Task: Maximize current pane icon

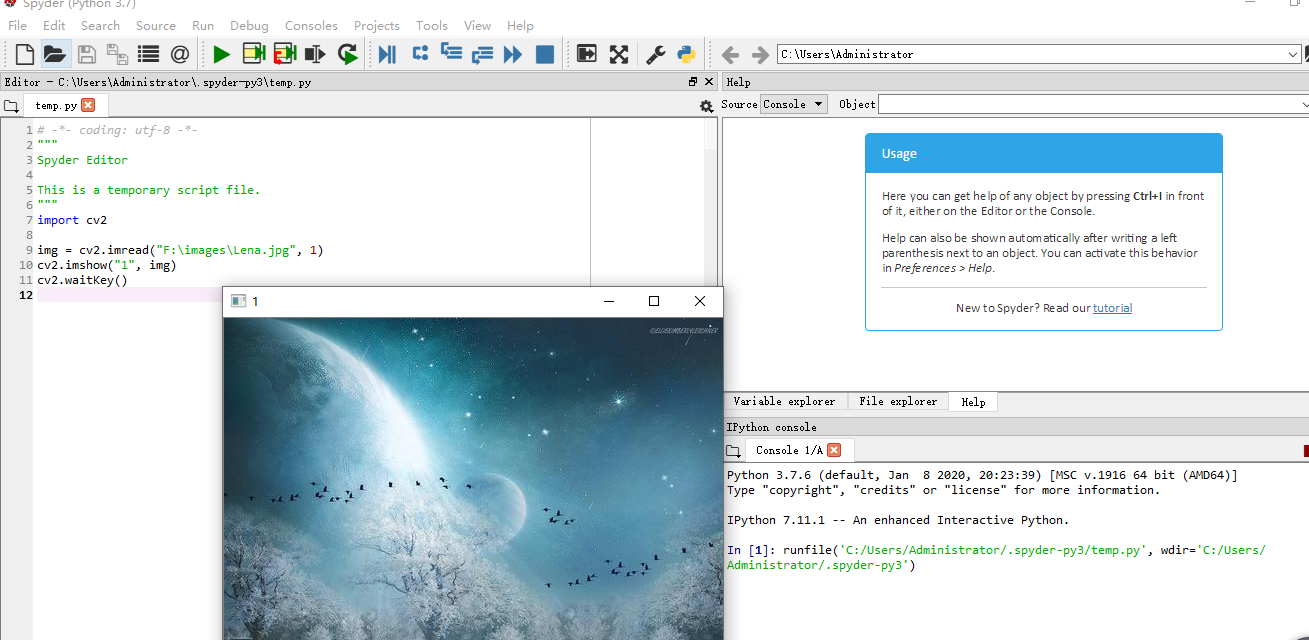Action: click(587, 54)
